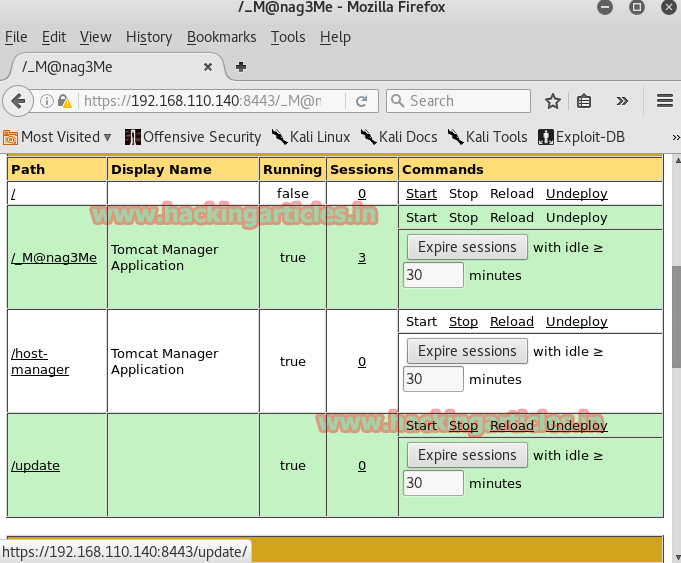Click the vertical scrollbar thumb

[677, 317]
